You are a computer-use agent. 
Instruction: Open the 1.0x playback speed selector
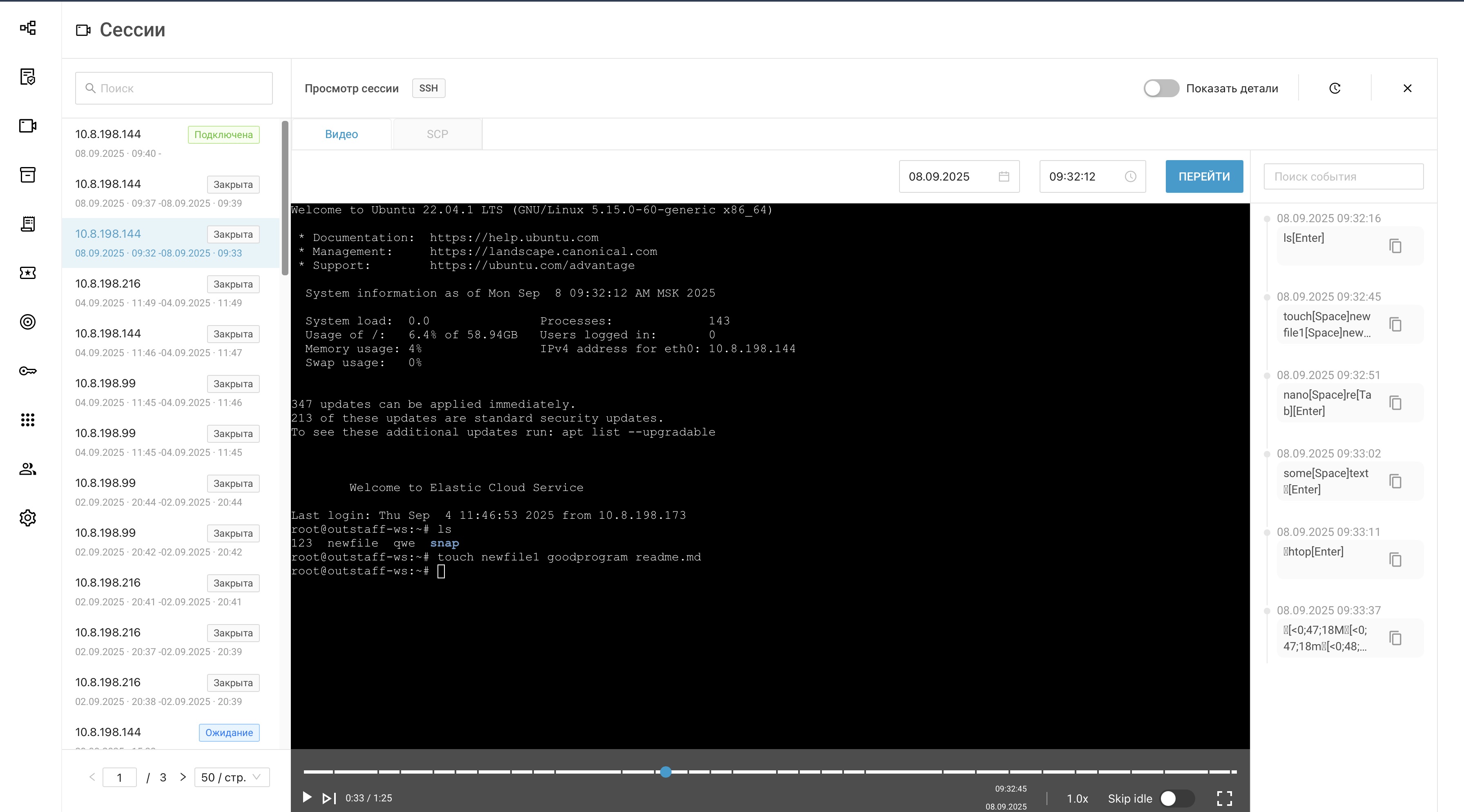pyautogui.click(x=1077, y=799)
